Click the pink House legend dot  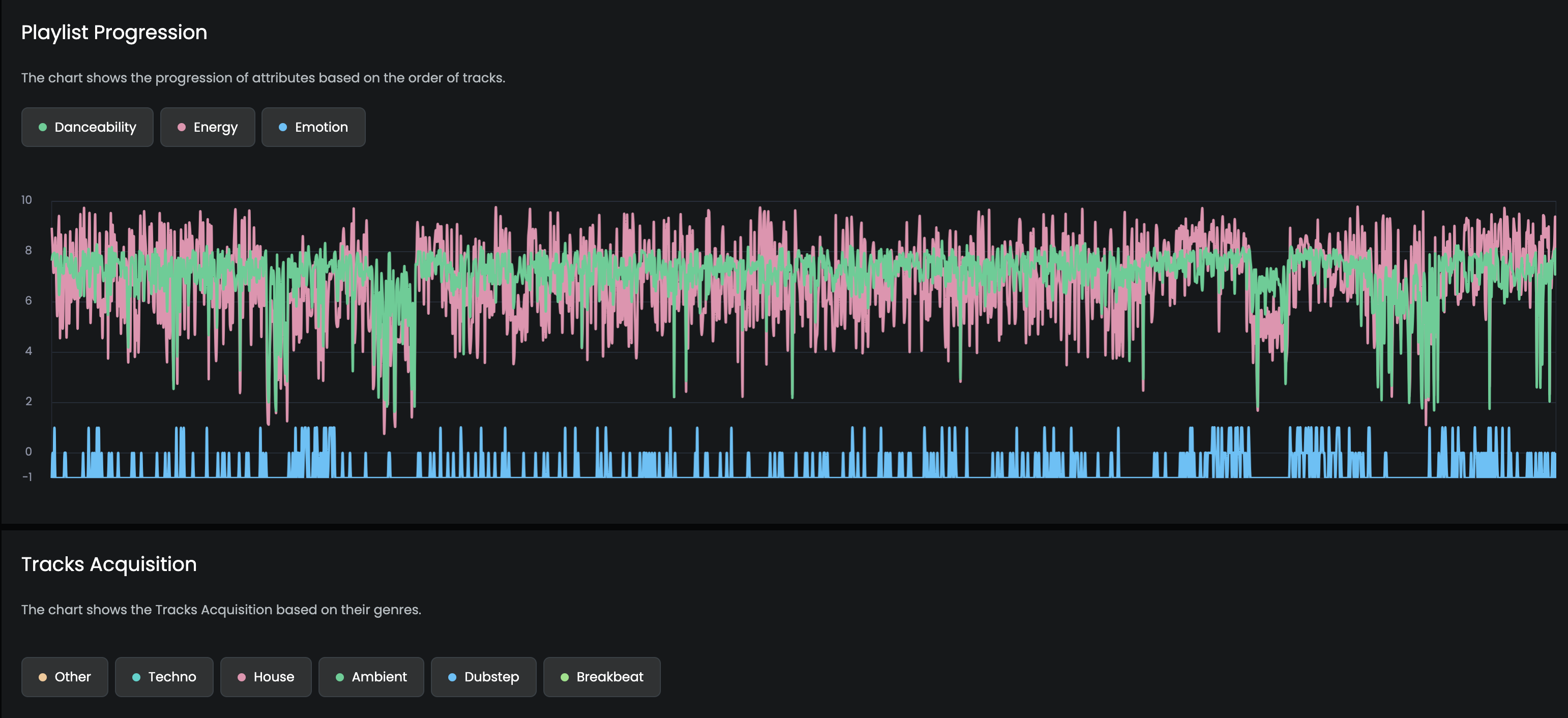(x=242, y=677)
